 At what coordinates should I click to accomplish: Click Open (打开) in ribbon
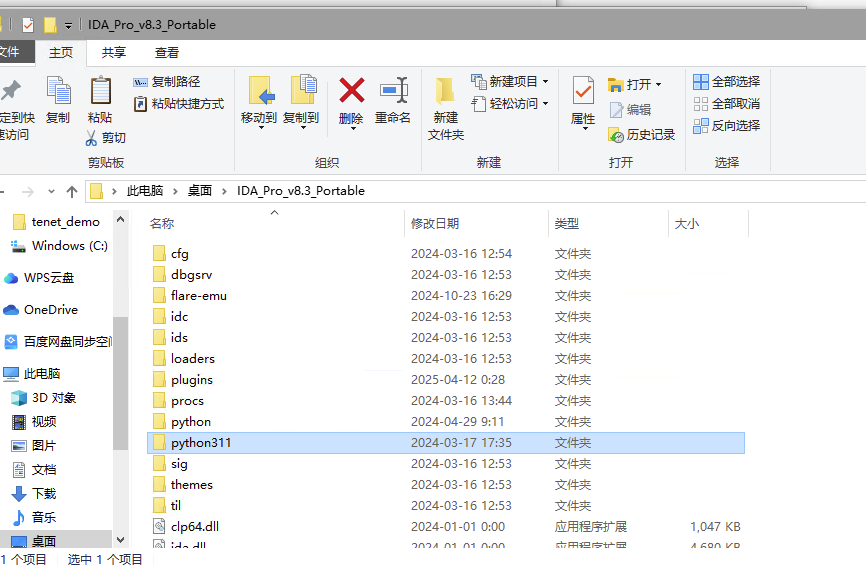click(634, 85)
